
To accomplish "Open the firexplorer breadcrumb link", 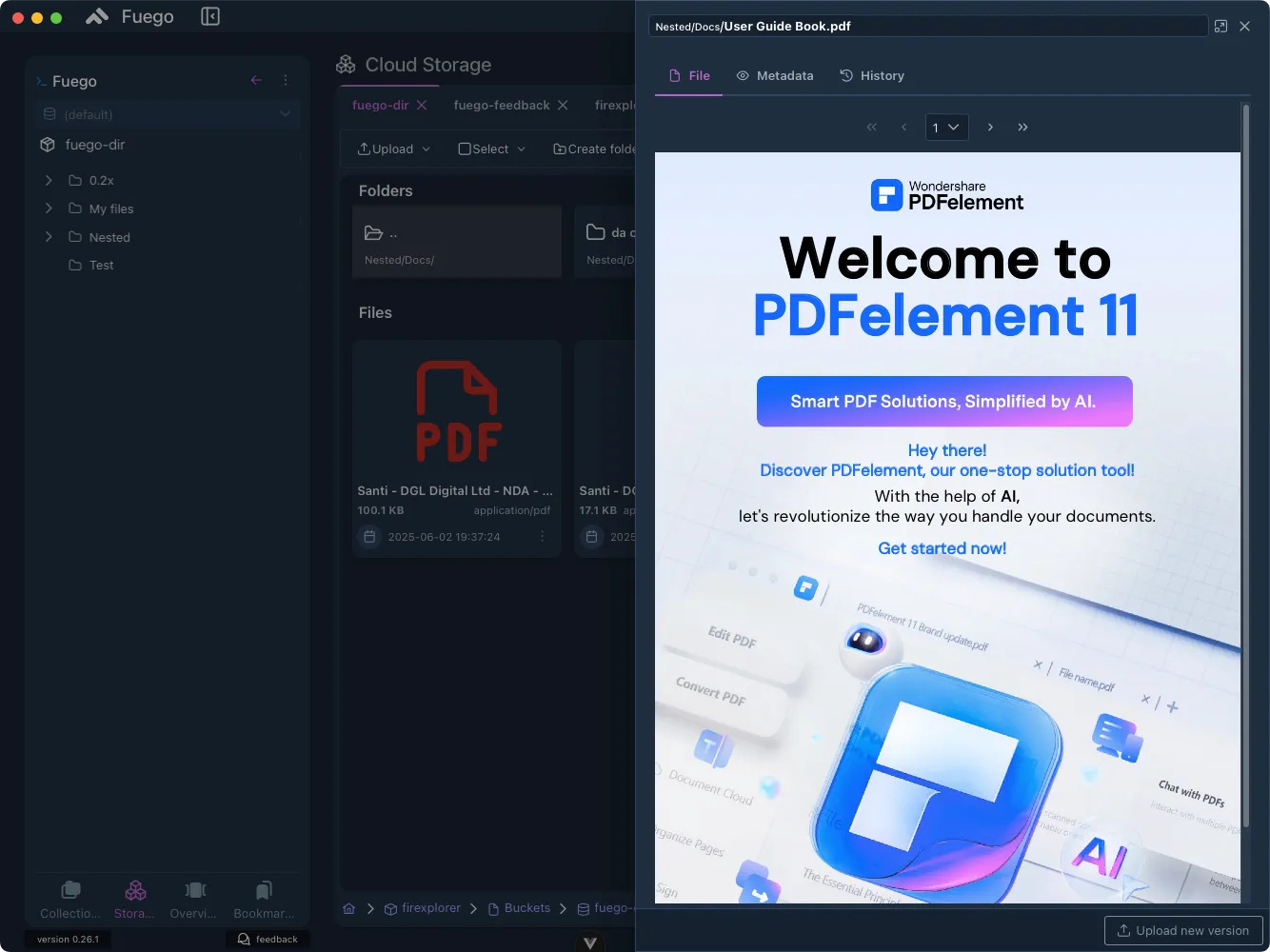I will [x=430, y=907].
